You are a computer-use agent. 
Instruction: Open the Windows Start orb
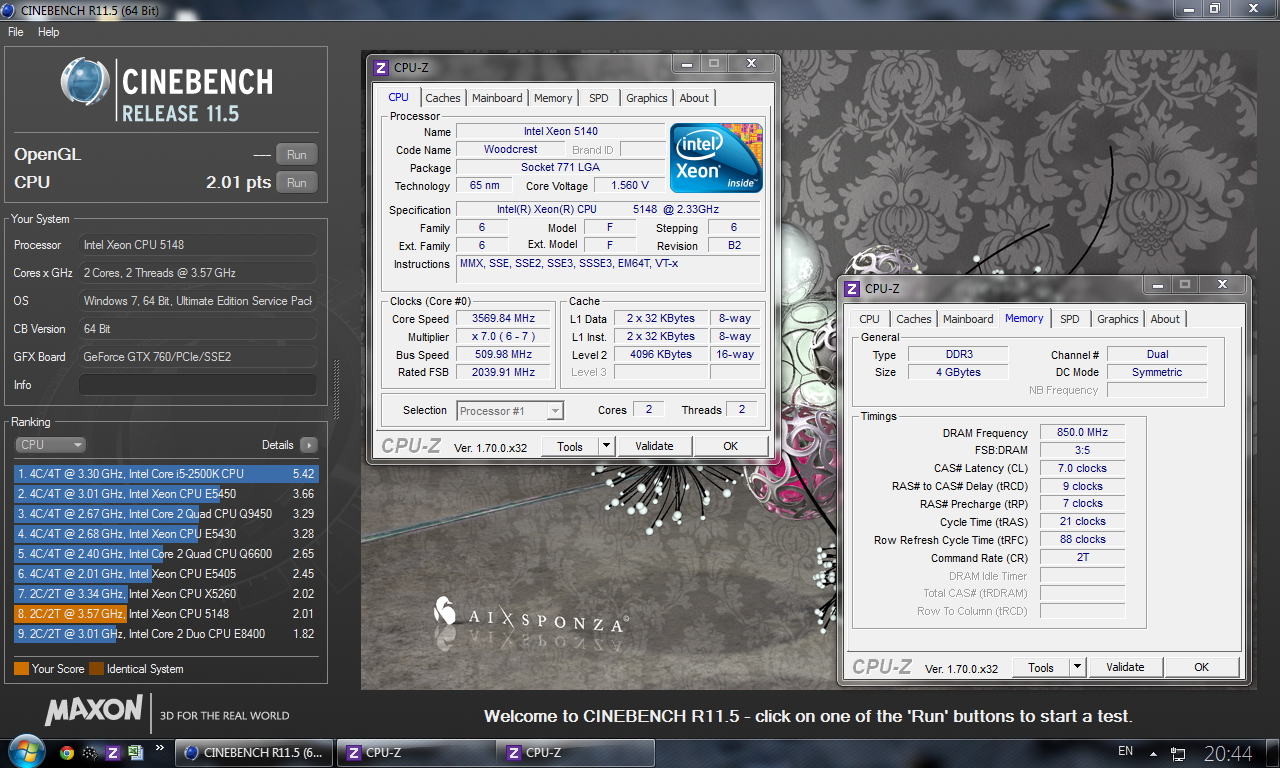[x=25, y=751]
